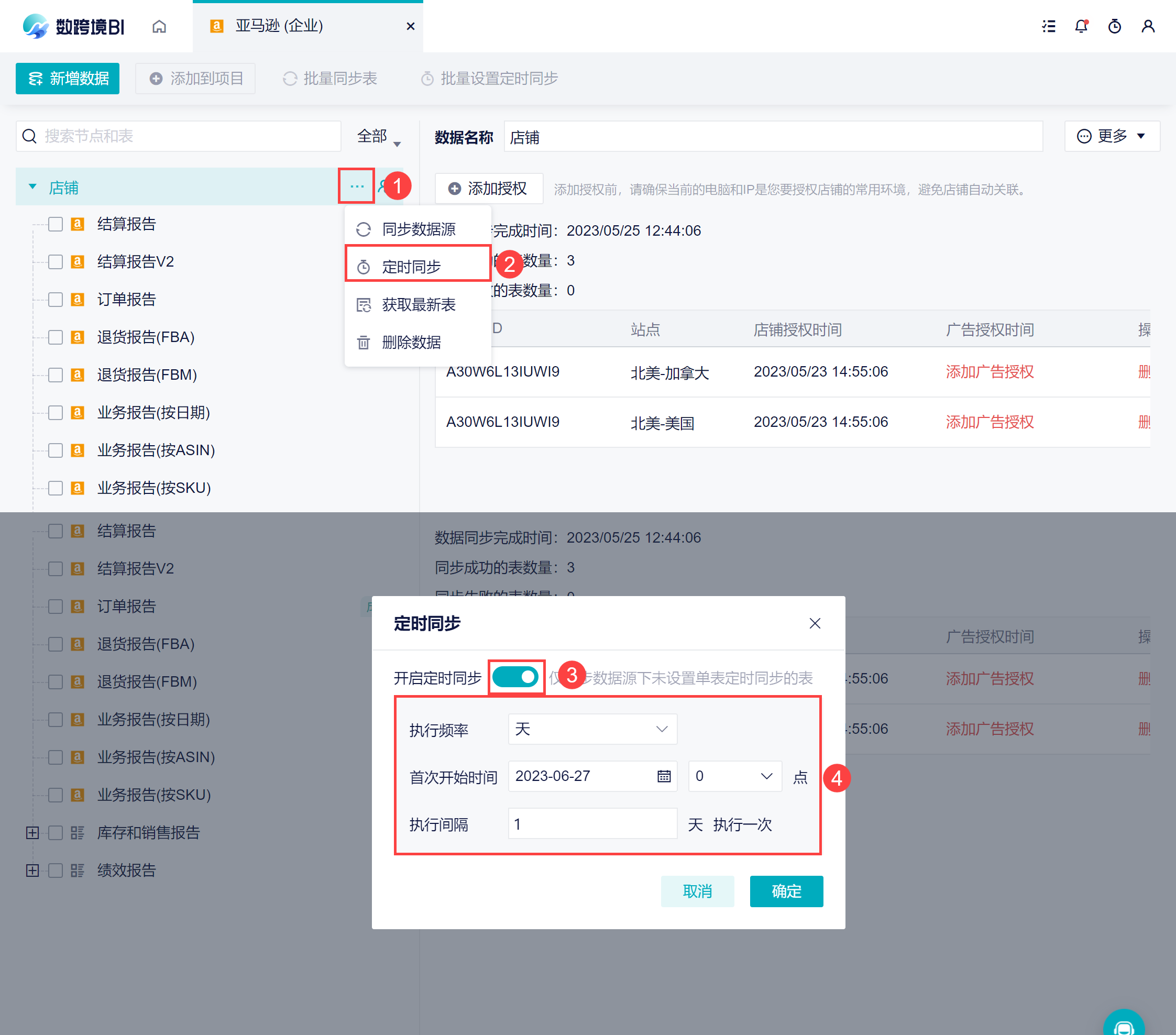This screenshot has height=1035, width=1176.
Task: Click the task list icon top-right
Action: 1048,27
